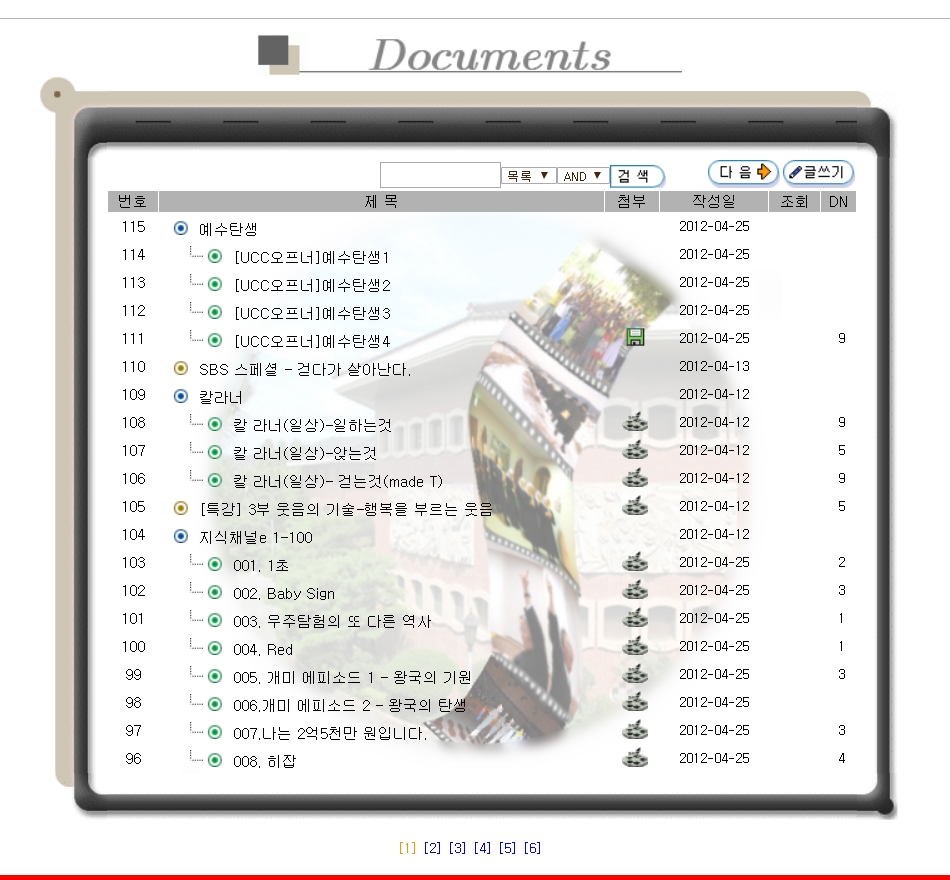Open the attachment icon for 004. Red
The height and width of the screenshot is (880, 950).
(635, 645)
